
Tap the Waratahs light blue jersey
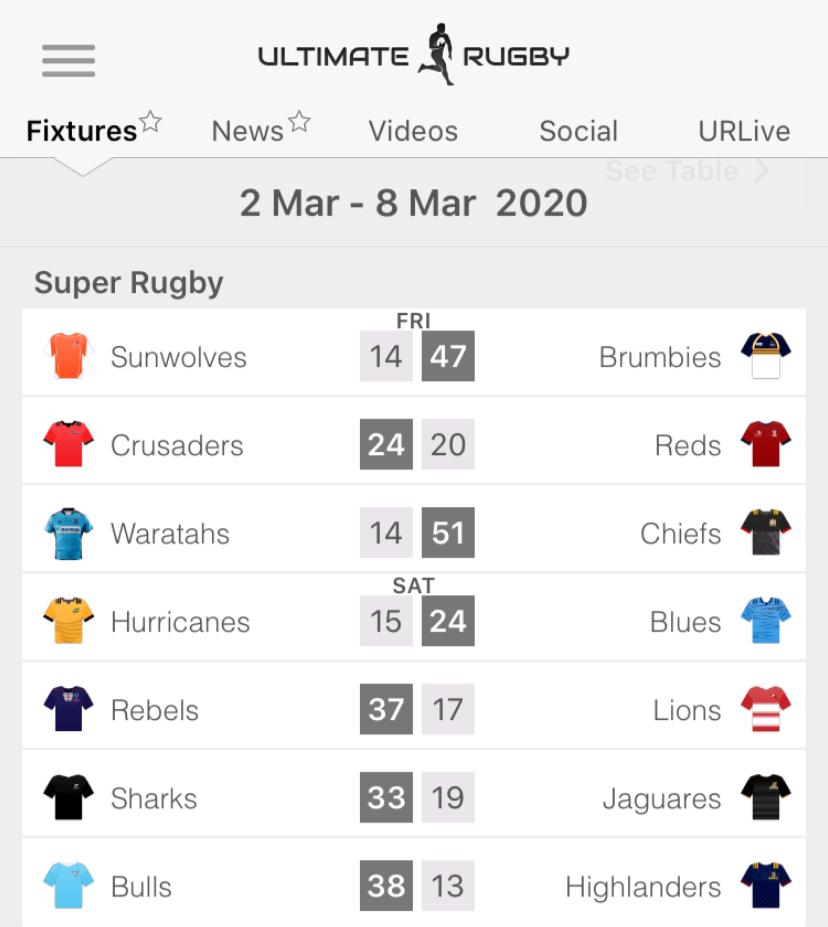coord(68,532)
